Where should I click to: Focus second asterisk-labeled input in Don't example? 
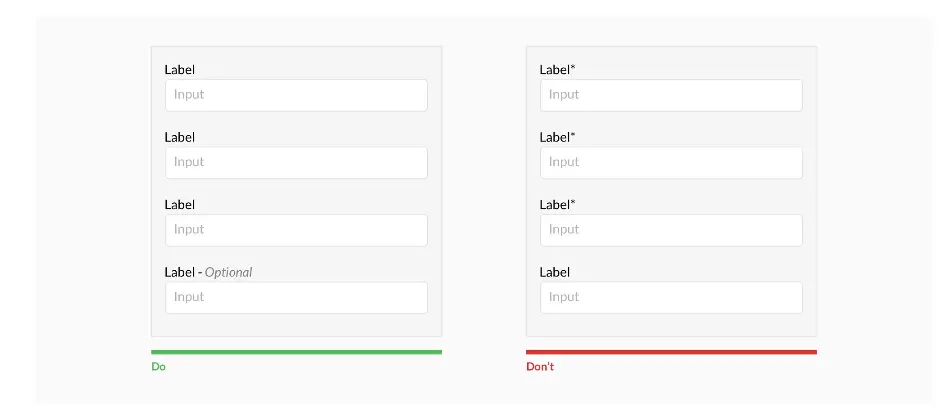click(x=671, y=163)
